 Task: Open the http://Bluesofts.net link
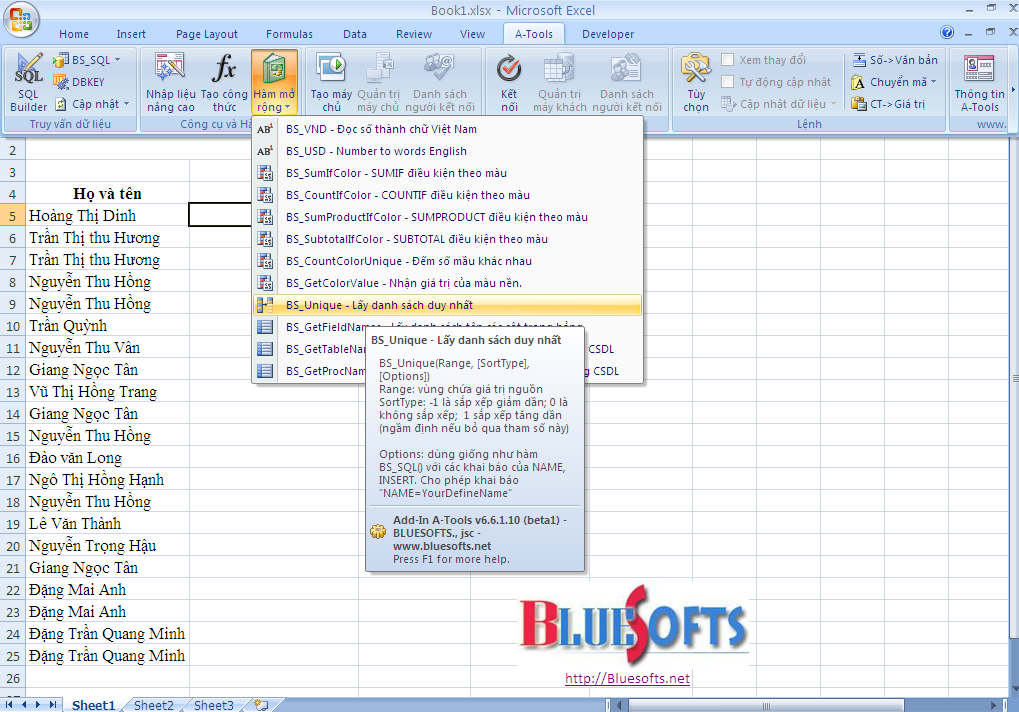tap(627, 678)
